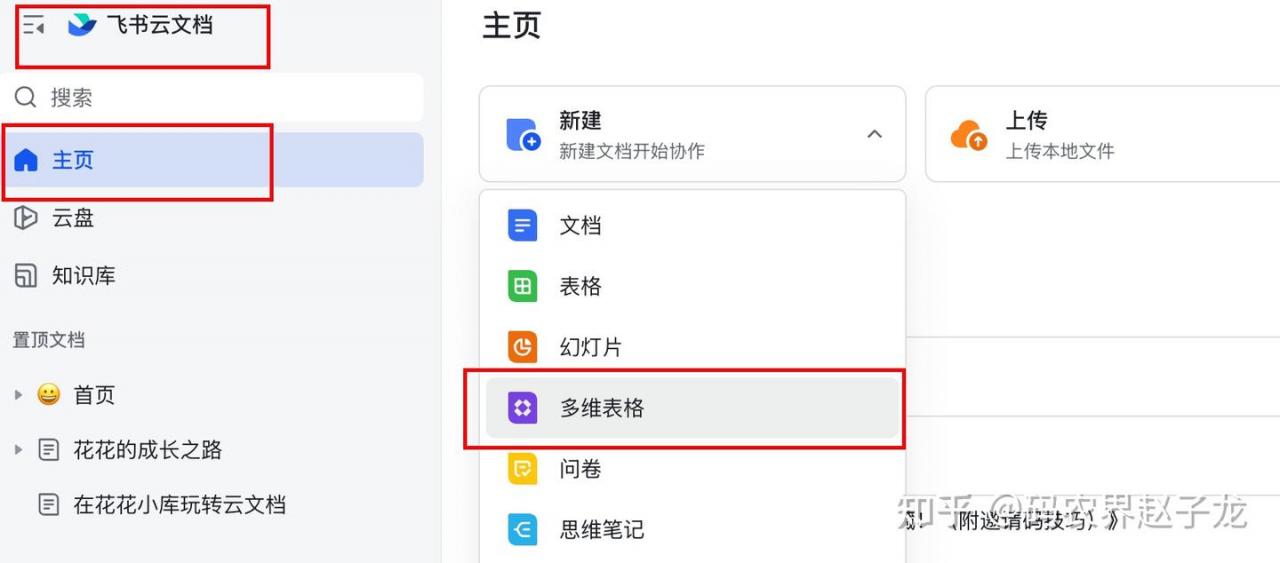Image resolution: width=1280 pixels, height=563 pixels.
Task: Select the orange 幻灯片 slides icon
Action: click(522, 347)
